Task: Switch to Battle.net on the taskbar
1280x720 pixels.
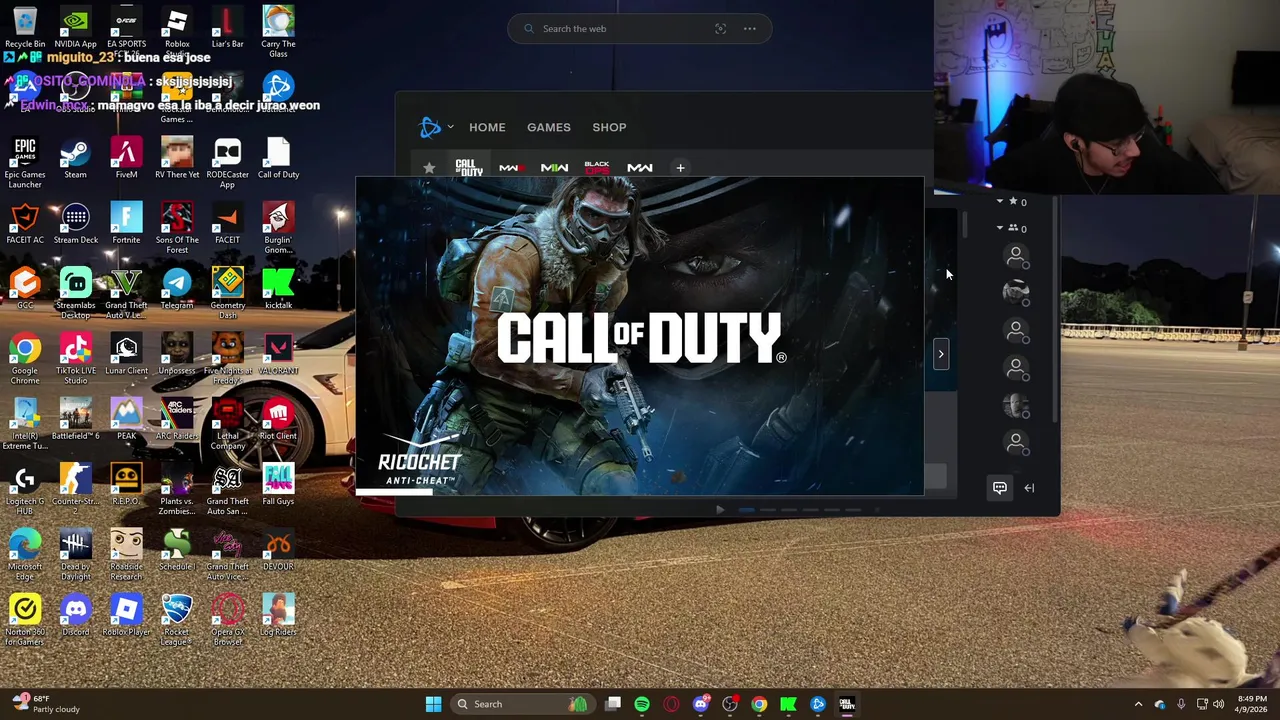Action: (818, 704)
